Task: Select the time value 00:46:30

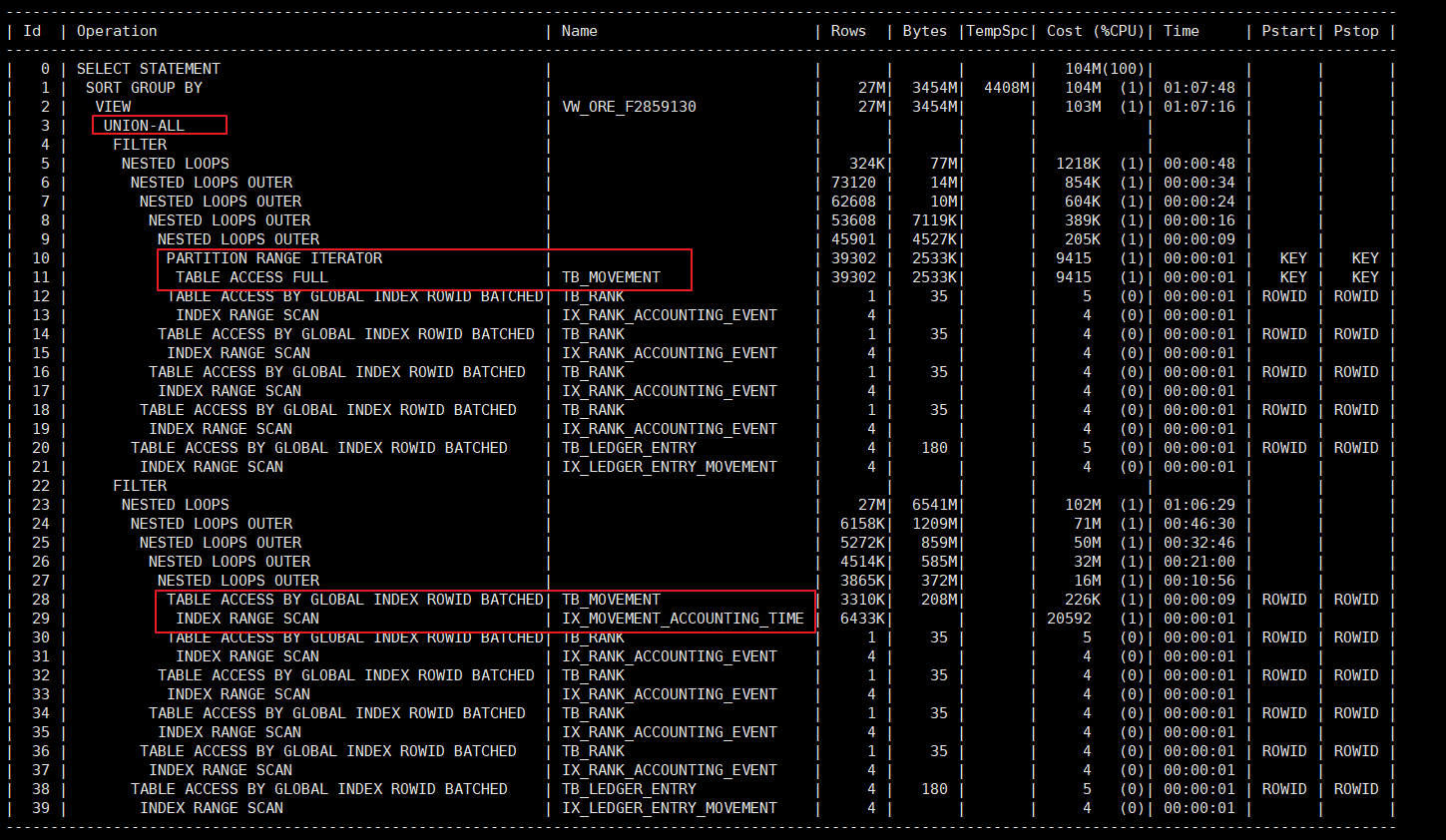Action: pos(1200,524)
